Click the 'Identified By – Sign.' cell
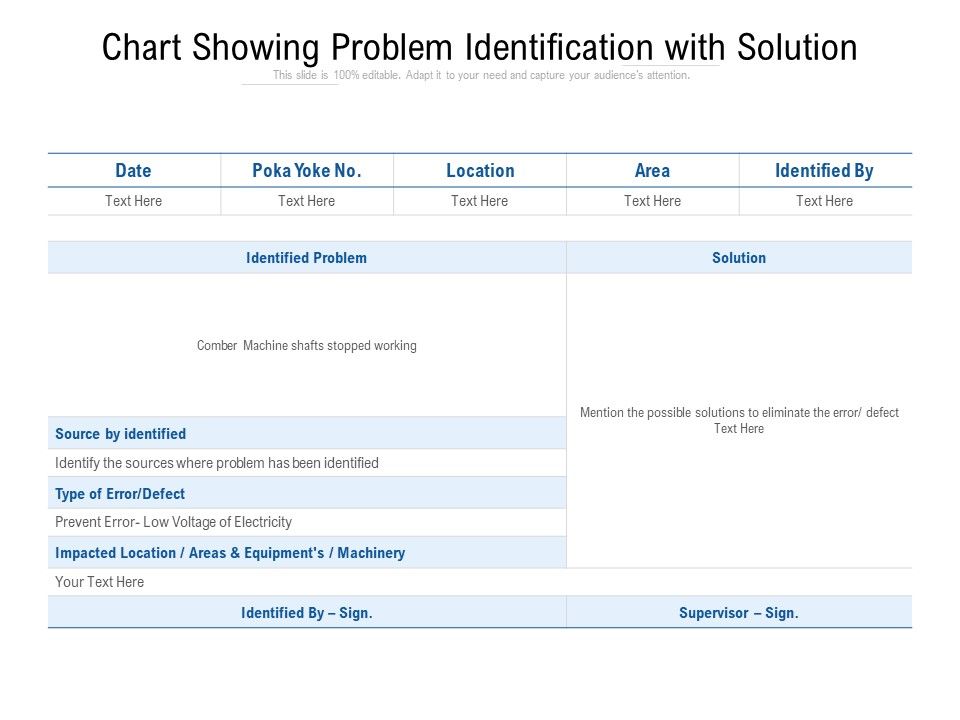 [x=307, y=613]
